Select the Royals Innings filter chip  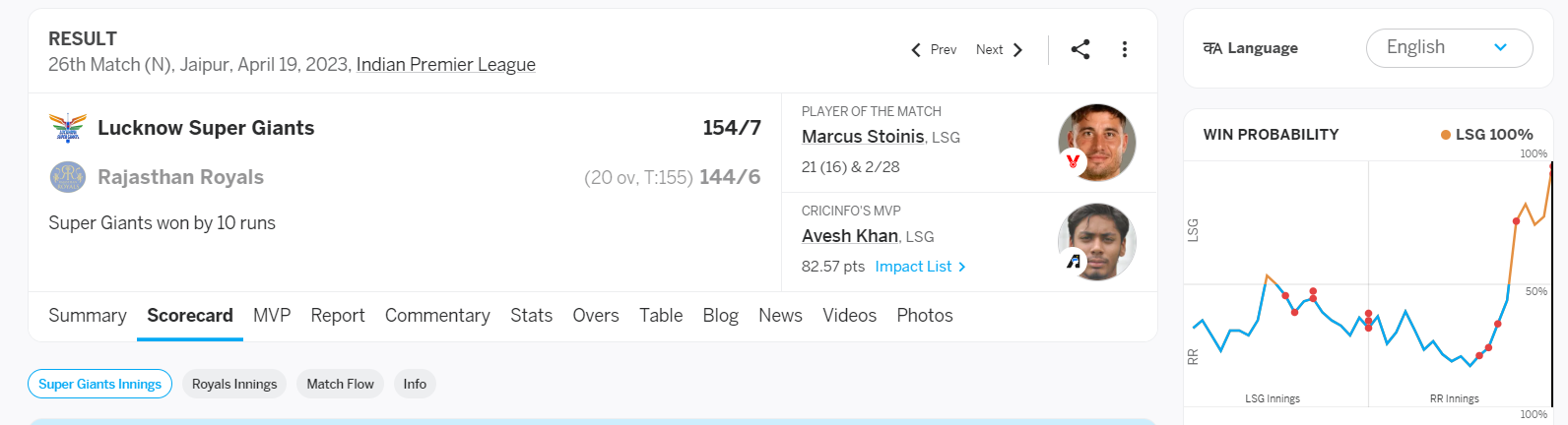[x=234, y=384]
